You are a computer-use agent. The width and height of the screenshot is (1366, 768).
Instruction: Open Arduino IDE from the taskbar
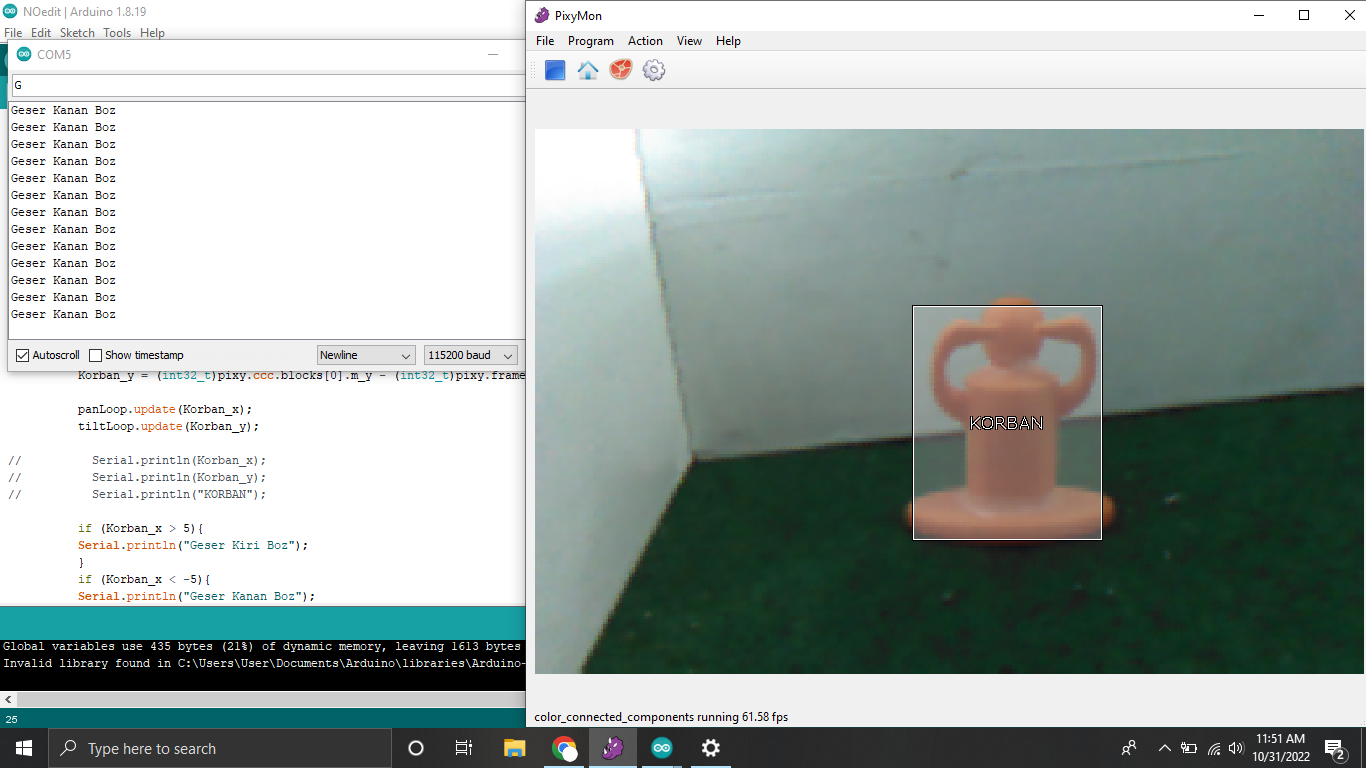coord(661,748)
